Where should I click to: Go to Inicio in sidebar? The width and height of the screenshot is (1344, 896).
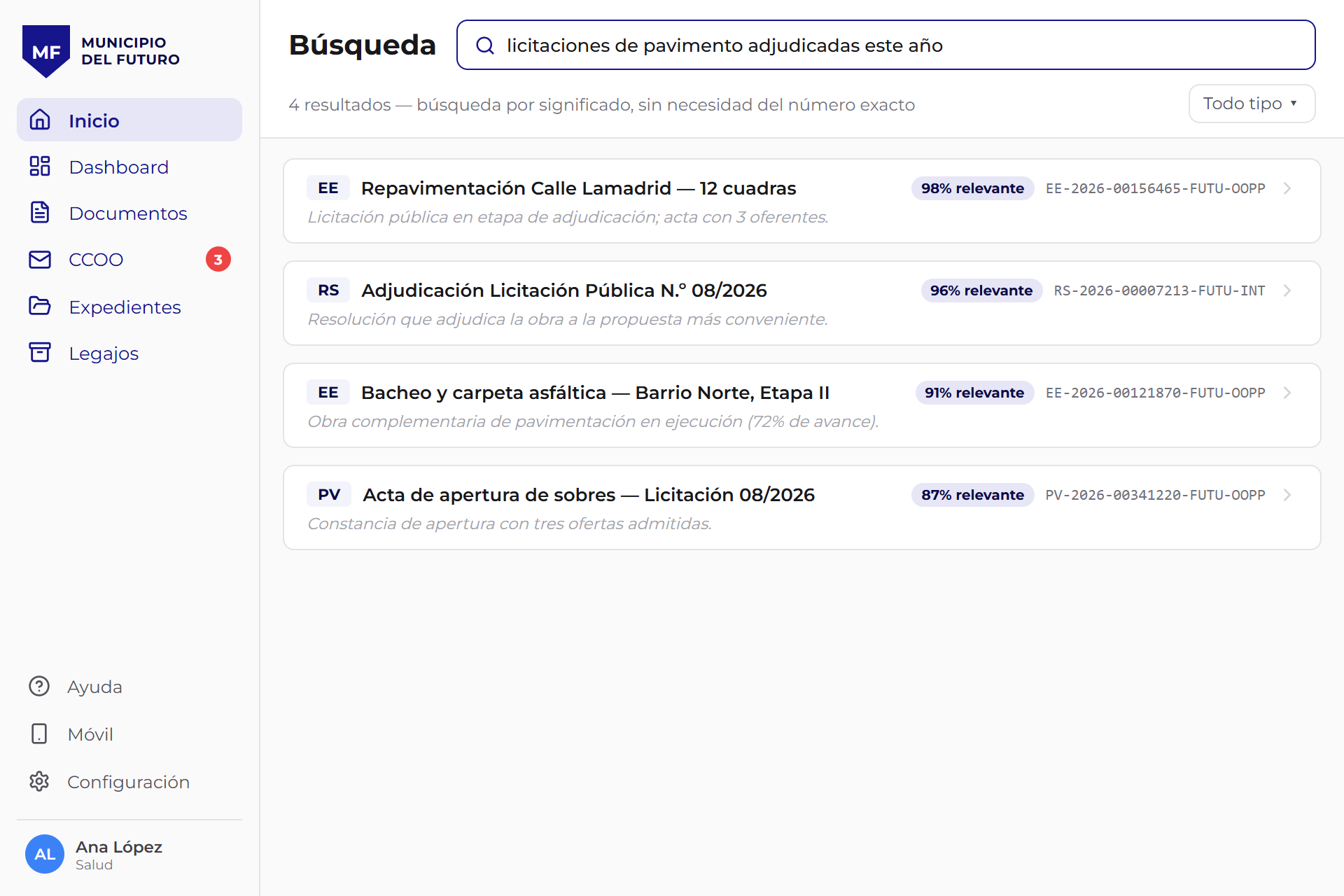click(x=129, y=120)
